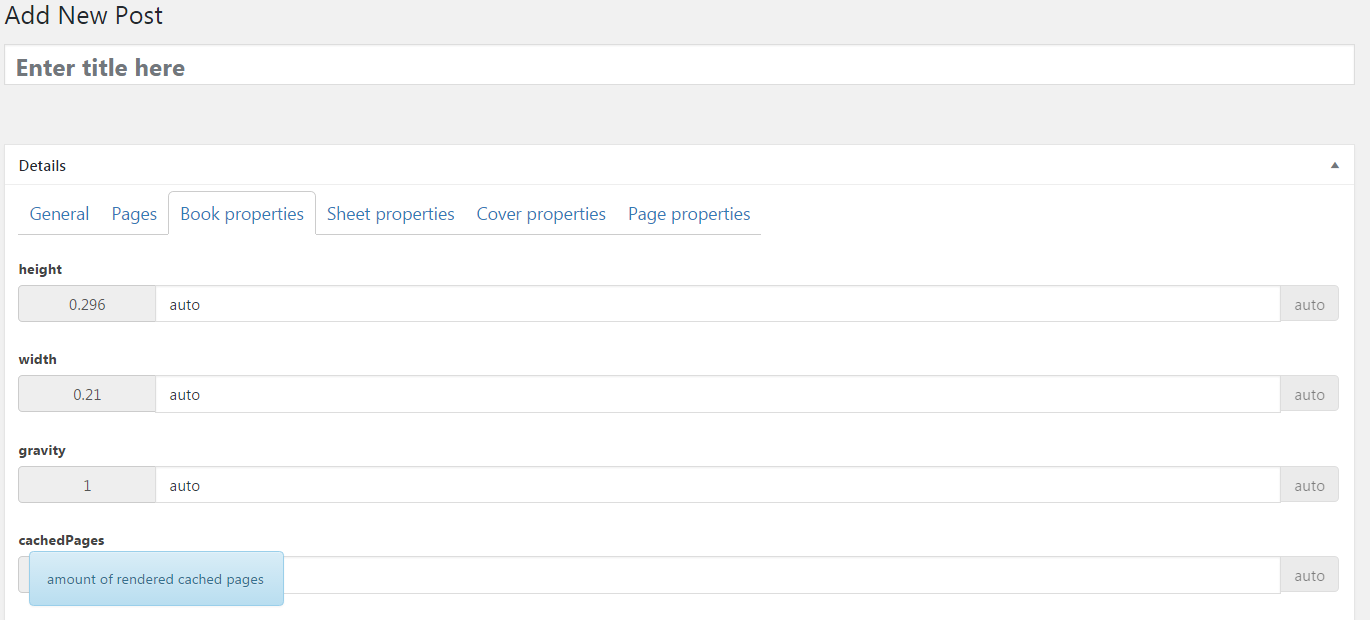Focus the gravity text field containing auto
Viewport: 1370px width, 620px height.
[x=718, y=485]
